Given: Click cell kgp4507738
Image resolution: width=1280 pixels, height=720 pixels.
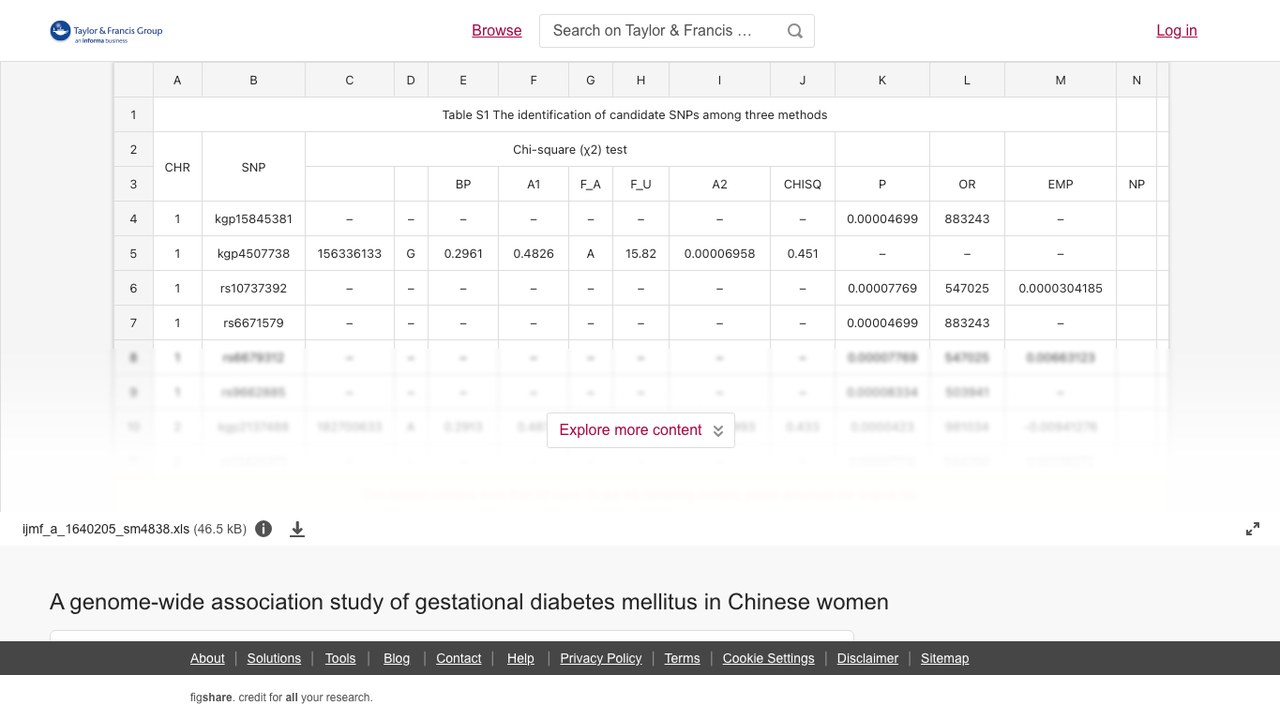Looking at the screenshot, I should tap(253, 254).
